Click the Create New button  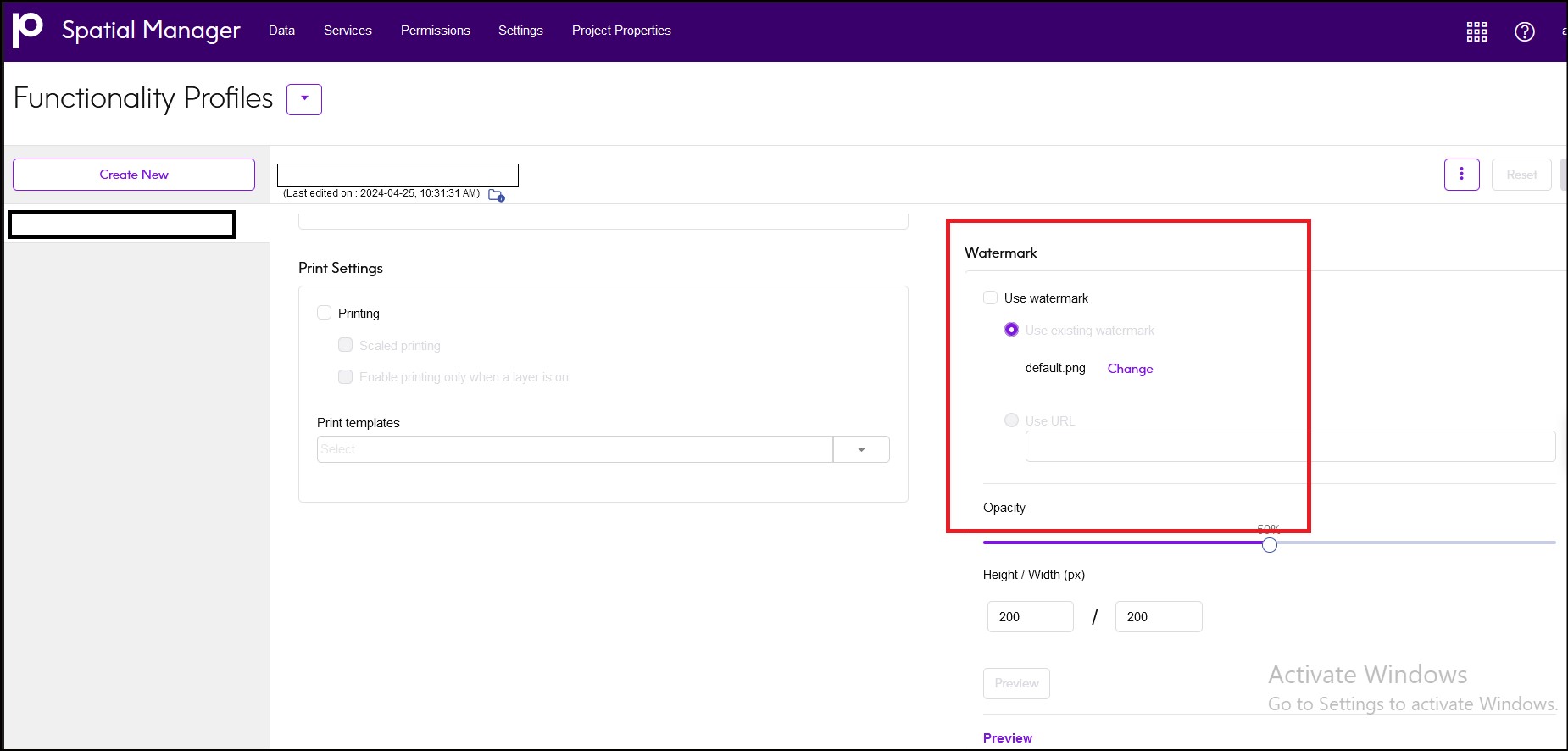[x=134, y=175]
